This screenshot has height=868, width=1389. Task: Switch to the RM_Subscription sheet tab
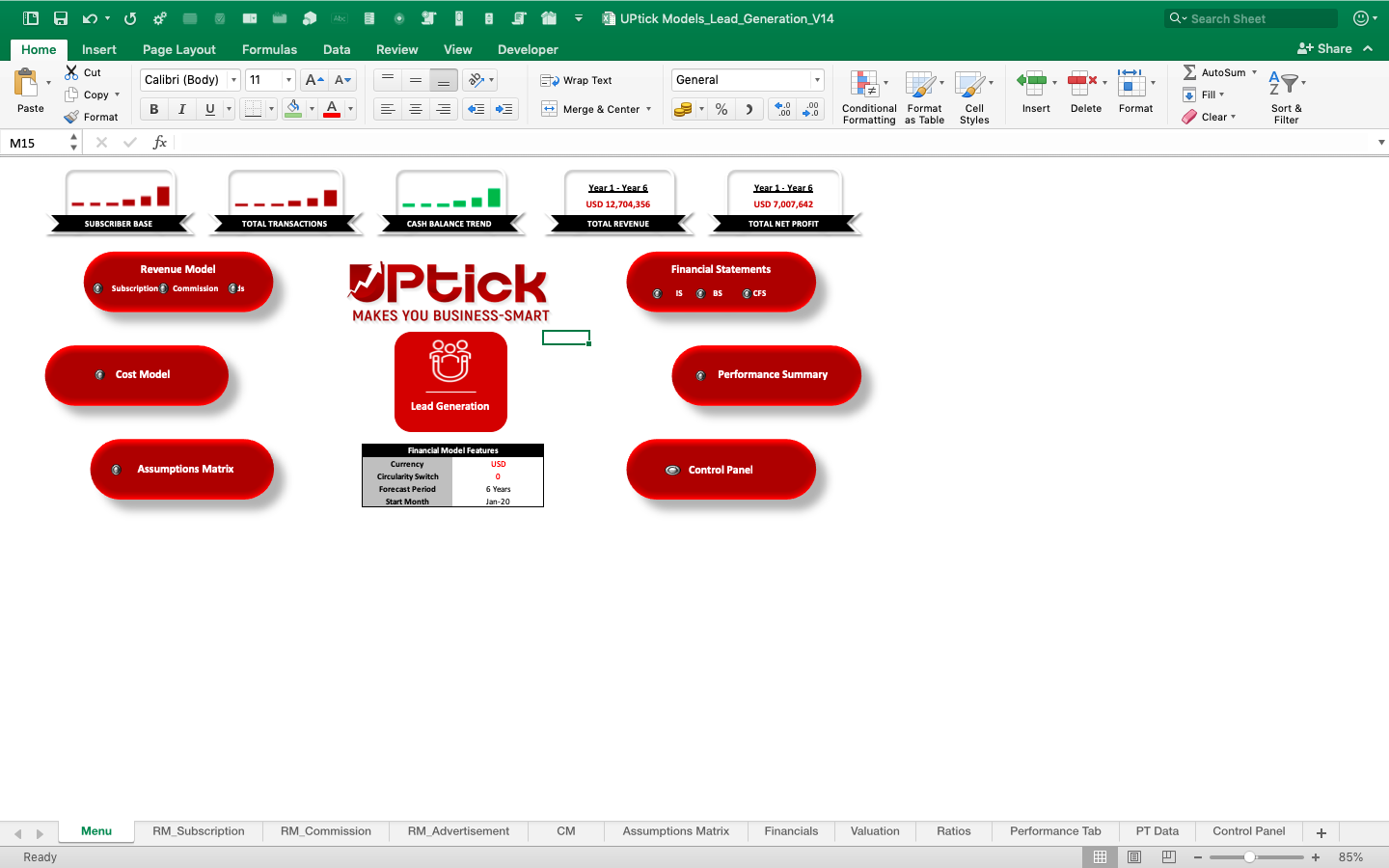coord(199,831)
